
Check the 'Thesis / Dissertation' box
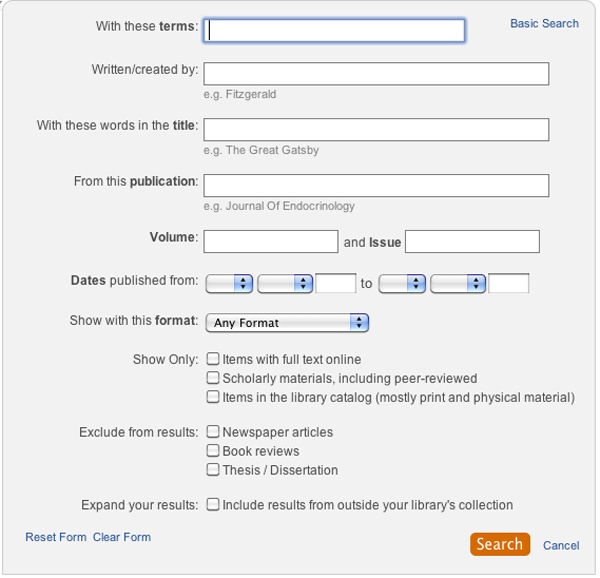point(213,470)
